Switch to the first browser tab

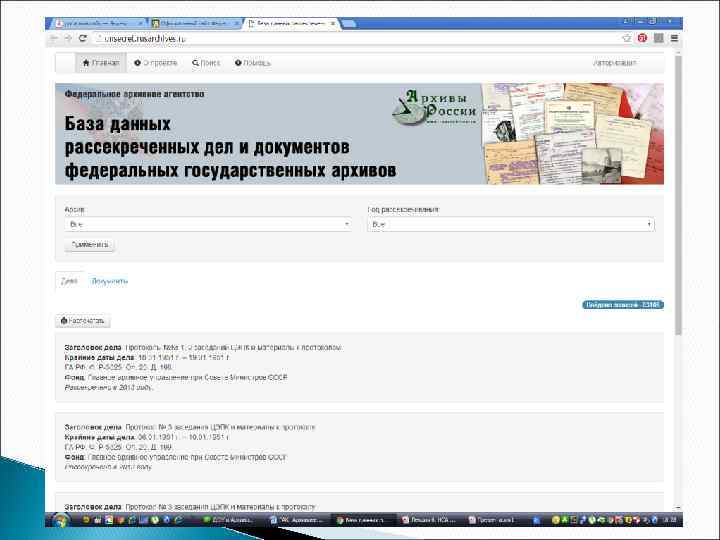tap(99, 23)
